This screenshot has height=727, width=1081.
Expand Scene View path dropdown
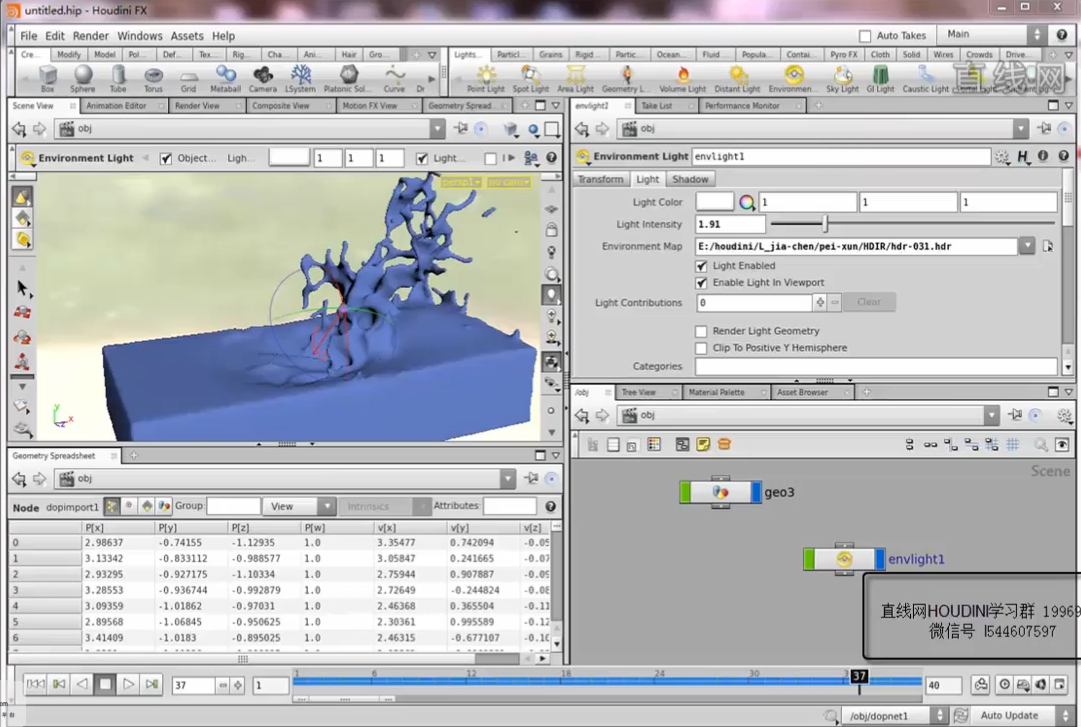pos(438,128)
